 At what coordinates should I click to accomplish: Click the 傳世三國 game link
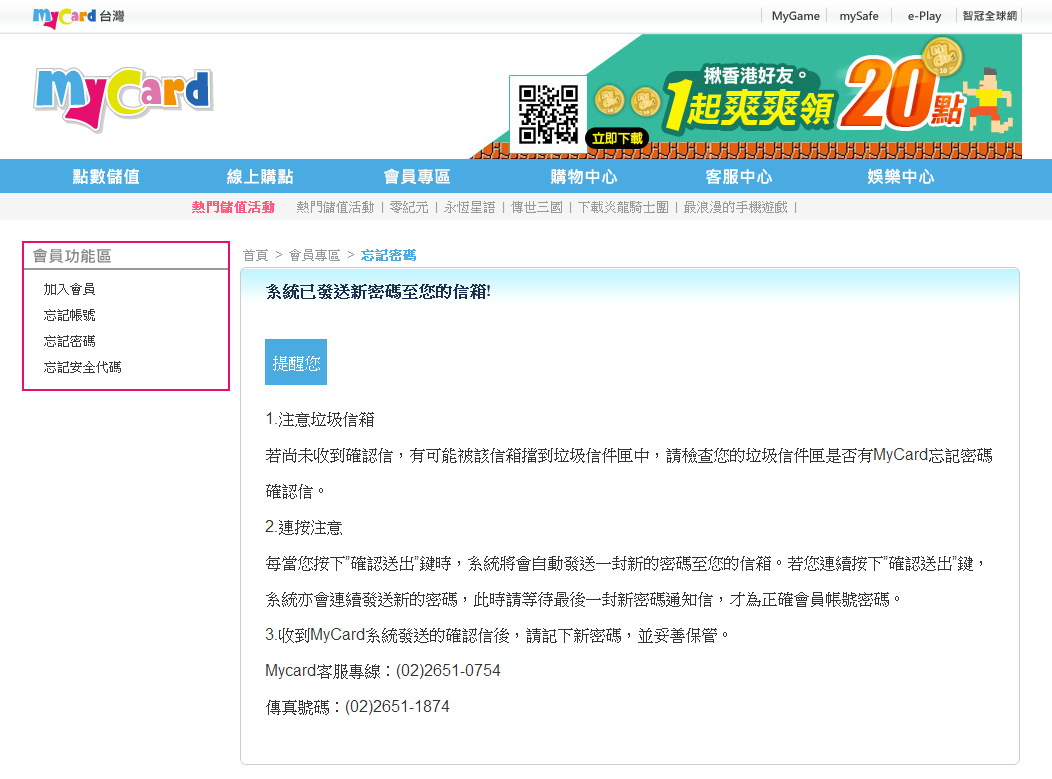click(536, 207)
